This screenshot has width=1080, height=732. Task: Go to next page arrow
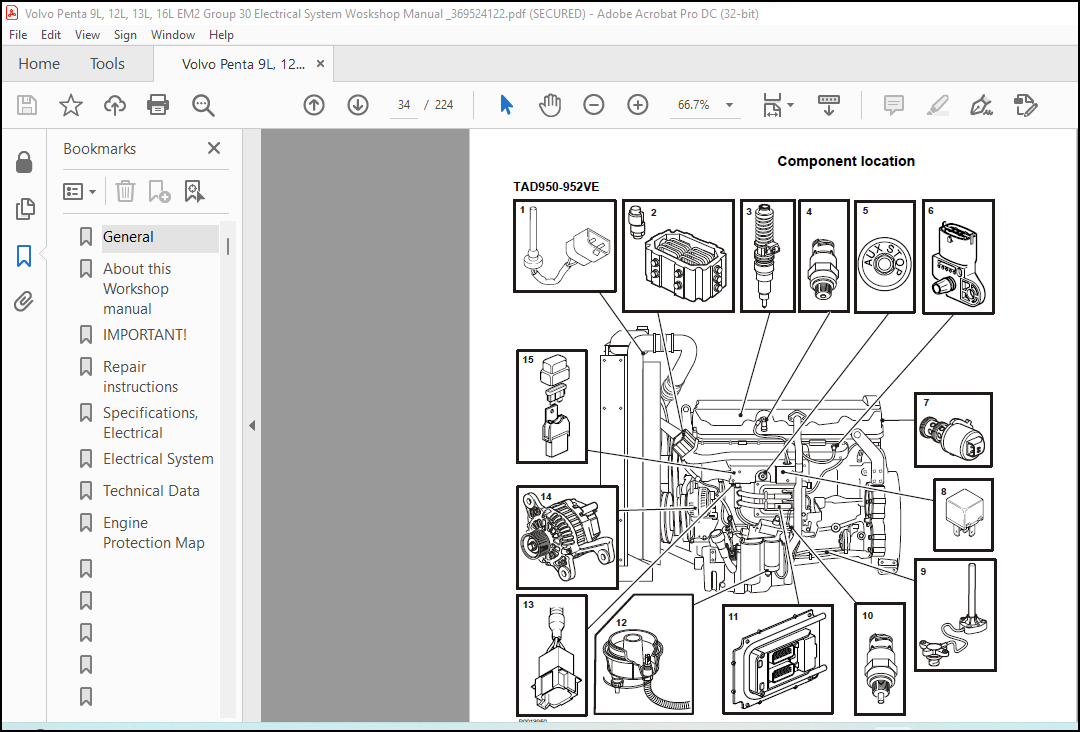[x=358, y=105]
